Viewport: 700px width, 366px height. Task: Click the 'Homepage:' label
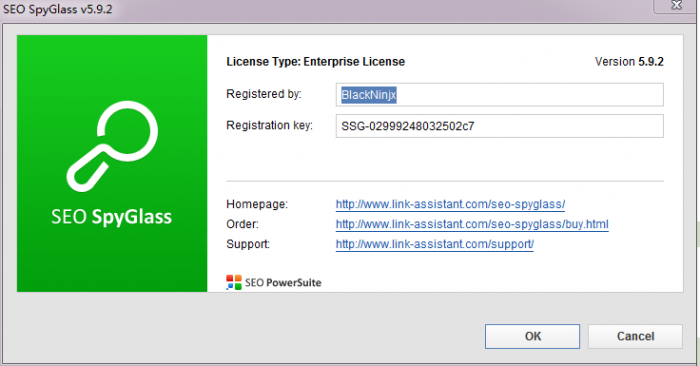[x=257, y=204]
